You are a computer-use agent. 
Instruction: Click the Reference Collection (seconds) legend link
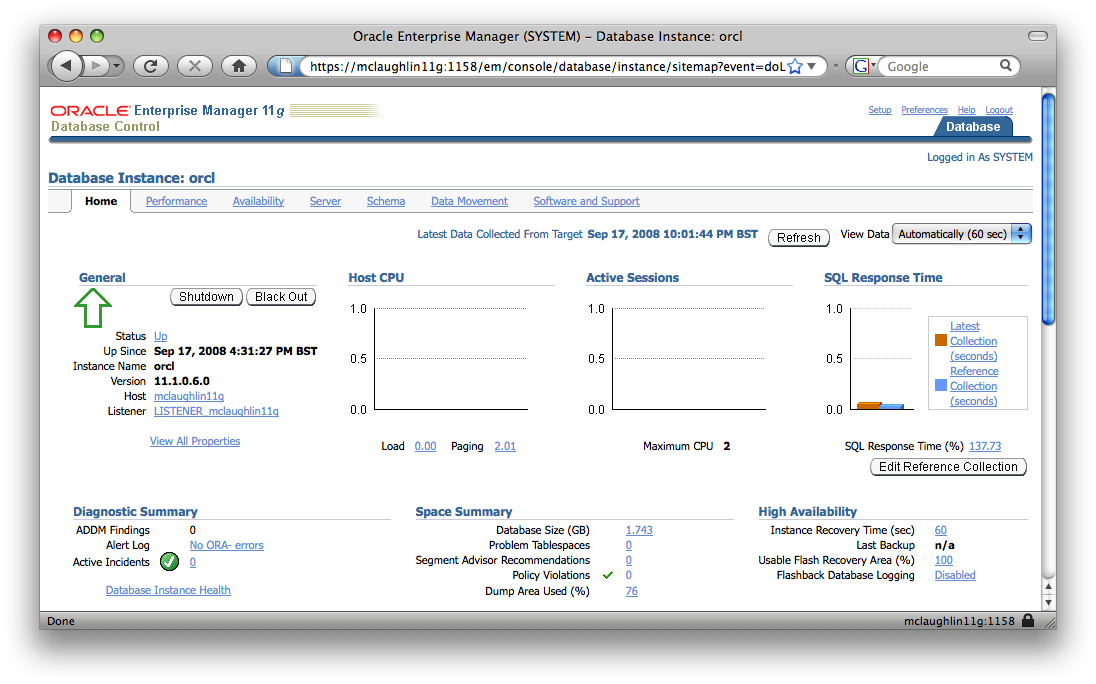(x=974, y=386)
